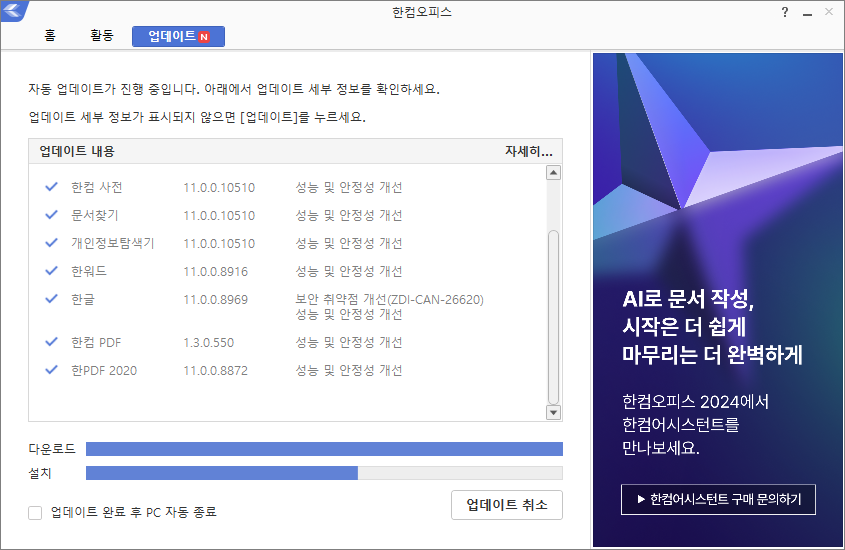Click checkmark next to 한컴 사전
The width and height of the screenshot is (845, 550).
pos(51,187)
